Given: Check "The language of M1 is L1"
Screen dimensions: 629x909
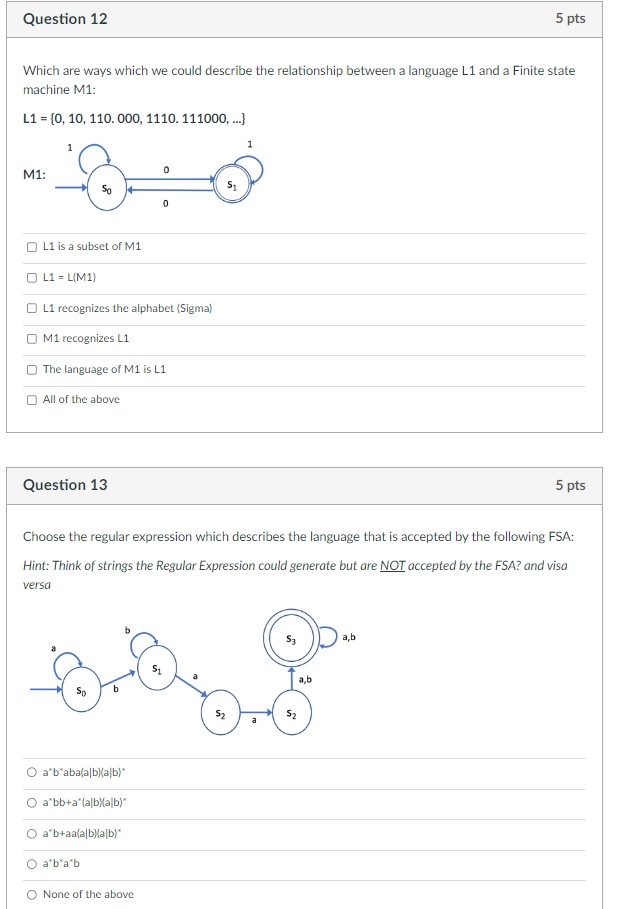Looking at the screenshot, I should tap(30, 369).
